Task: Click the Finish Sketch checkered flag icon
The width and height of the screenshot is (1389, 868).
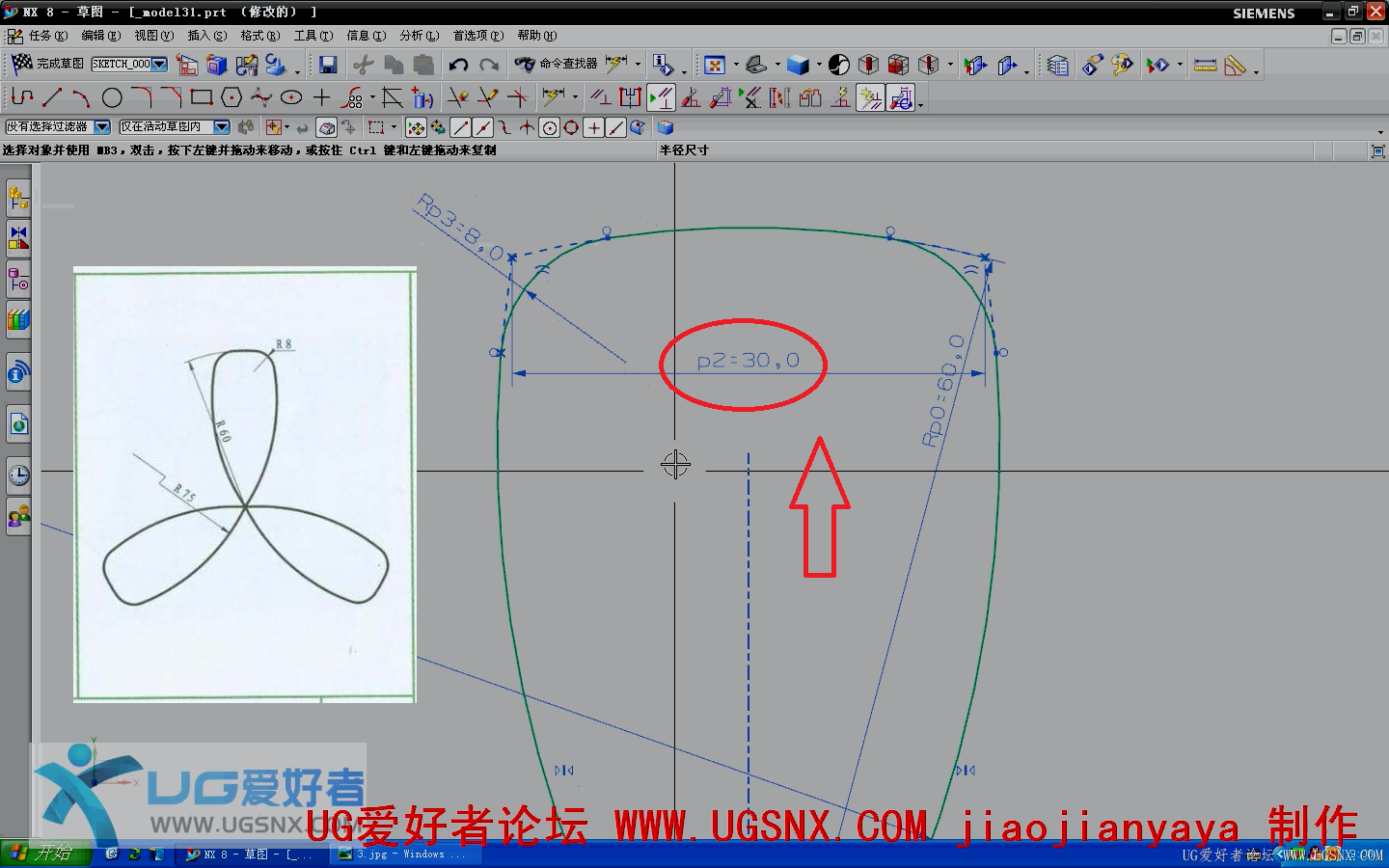Action: (x=21, y=64)
